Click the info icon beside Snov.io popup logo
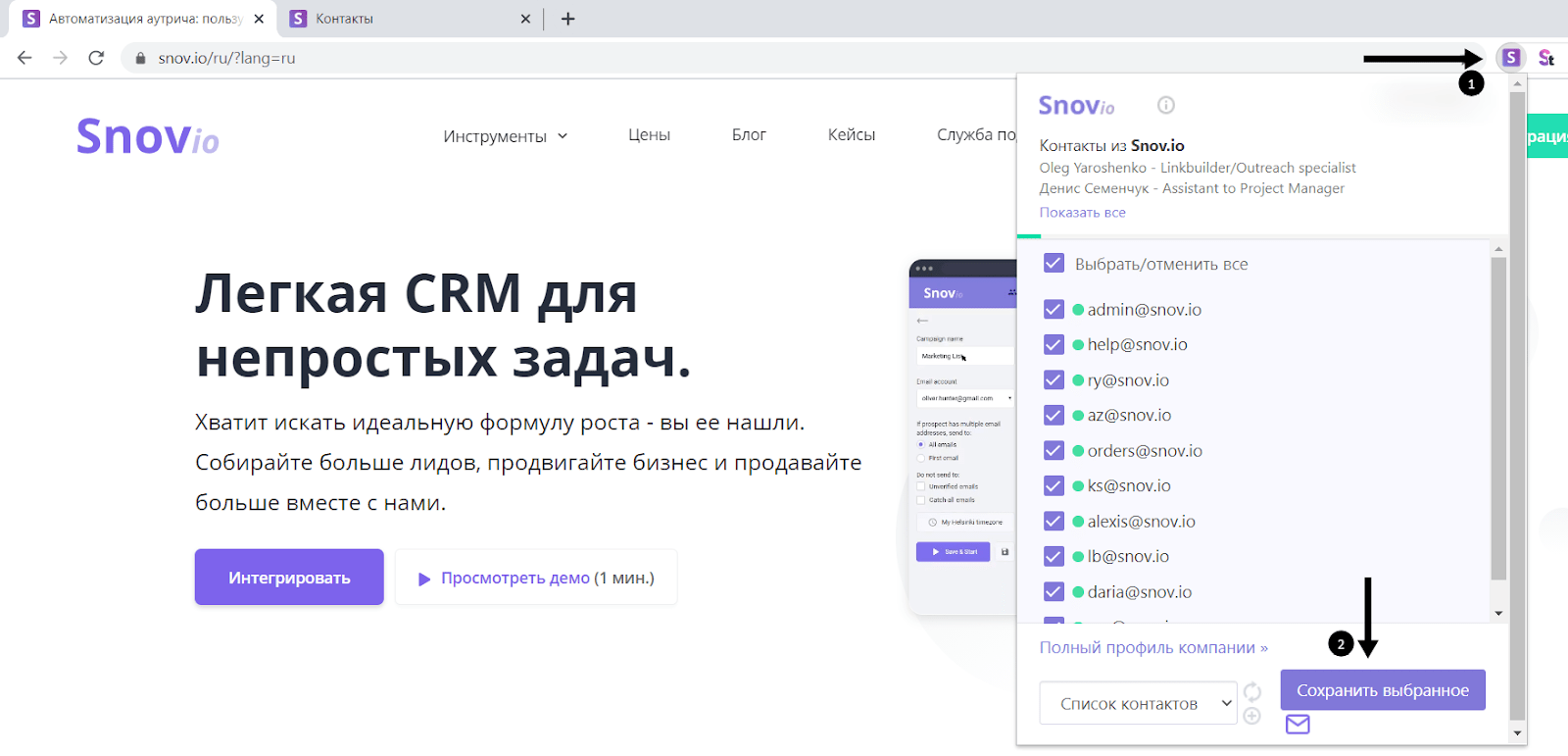The image size is (1568, 756). pyautogui.click(x=1165, y=105)
